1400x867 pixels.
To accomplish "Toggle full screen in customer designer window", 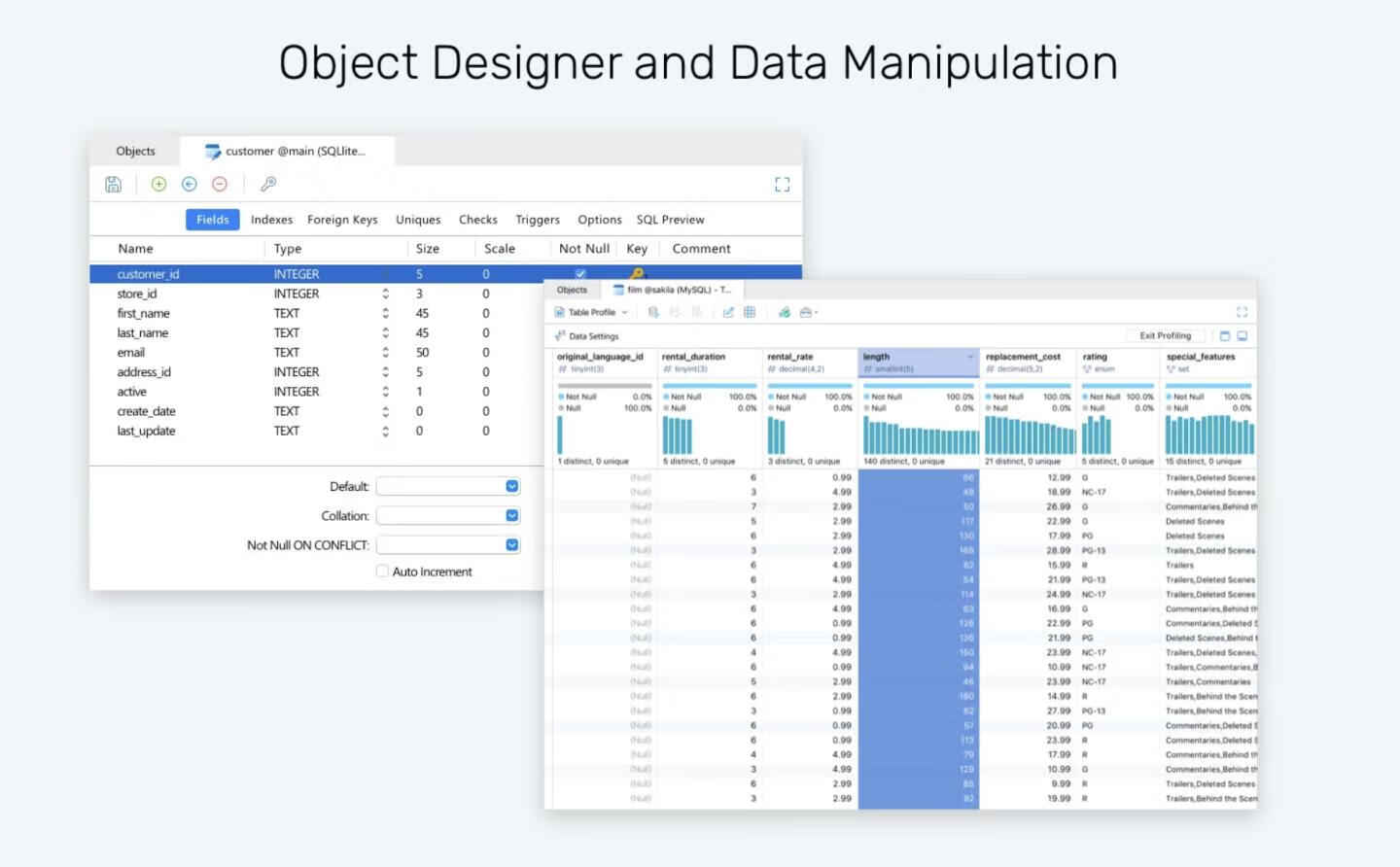I will pos(782,185).
